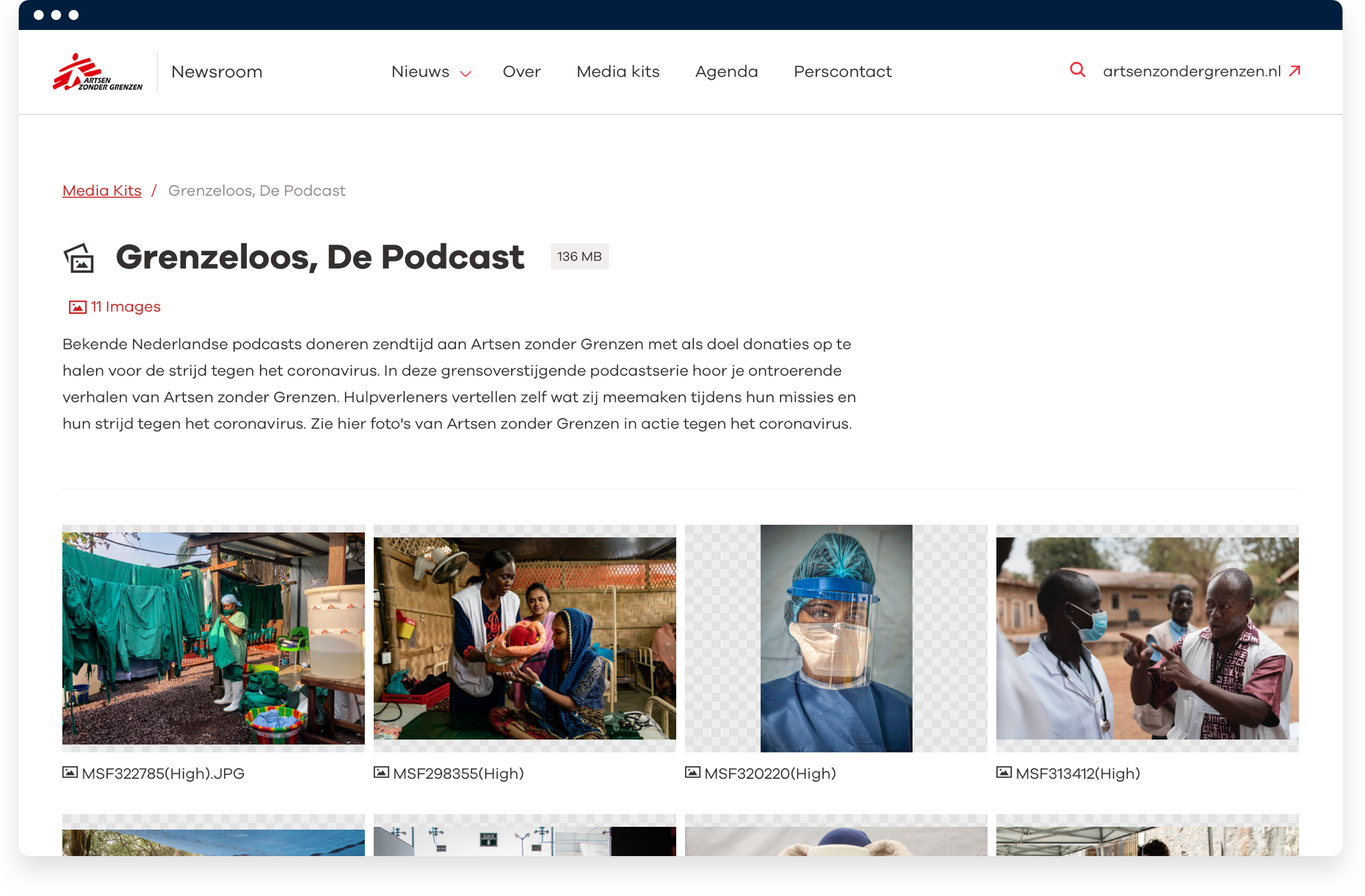The height and width of the screenshot is (896, 1365).
Task: Click the Newsroom header link
Action: pos(216,72)
